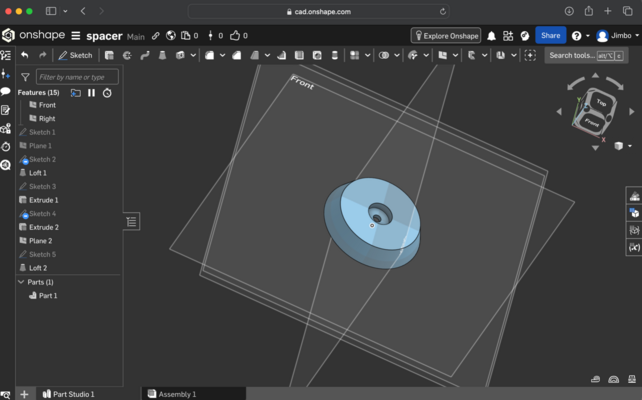Click the (x) variable table icon
This screenshot has height=400, width=642.
tap(634, 247)
